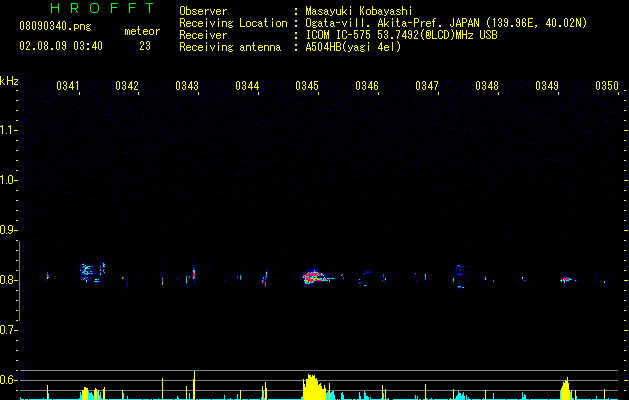Viewport: 629px width, 400px height.
Task: Click the meteor echo cluster after 0341
Action: [x=92, y=271]
